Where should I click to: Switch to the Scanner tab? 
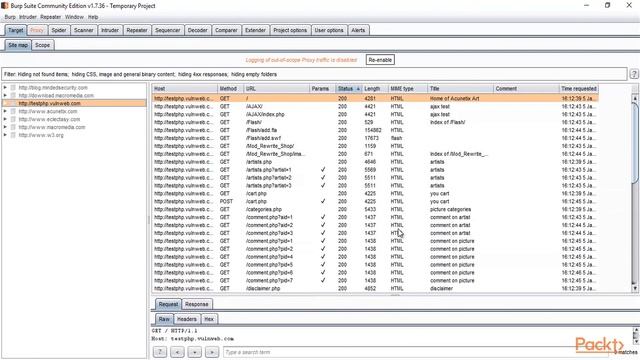coord(84,30)
